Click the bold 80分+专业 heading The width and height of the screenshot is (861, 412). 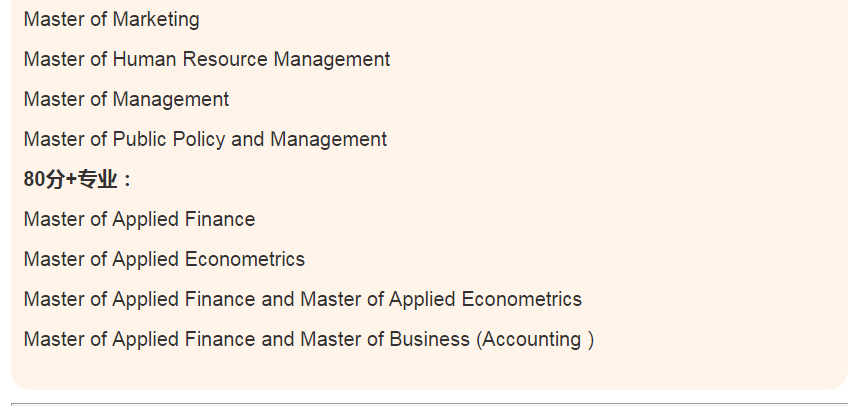pyautogui.click(x=77, y=179)
